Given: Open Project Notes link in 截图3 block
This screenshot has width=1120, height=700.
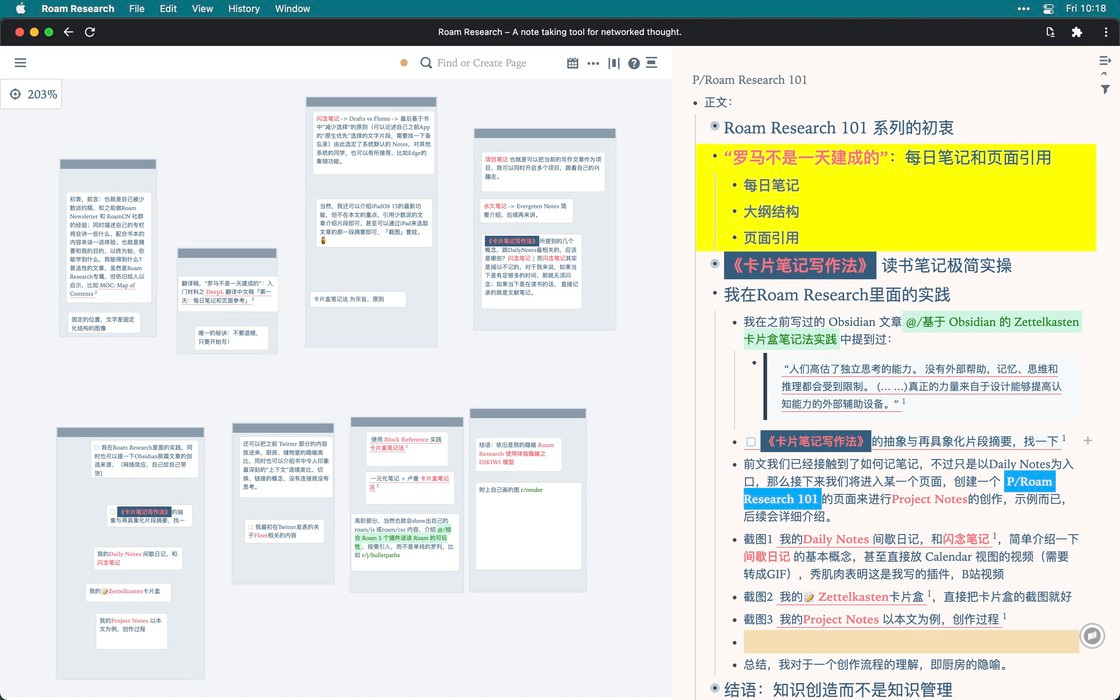Looking at the screenshot, I should (x=841, y=619).
